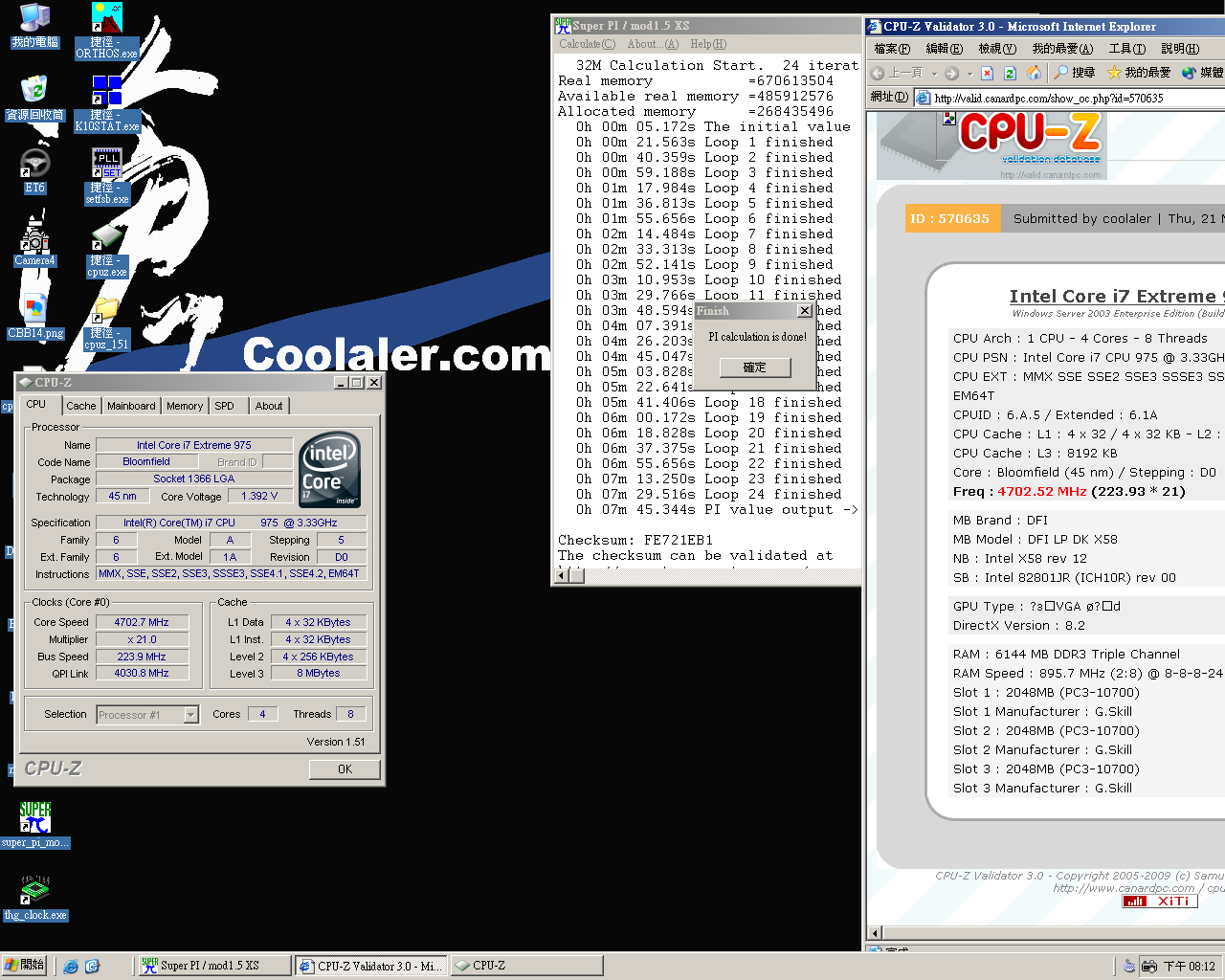
Task: Confirm the PI calculation done dialog
Action: pos(755,367)
